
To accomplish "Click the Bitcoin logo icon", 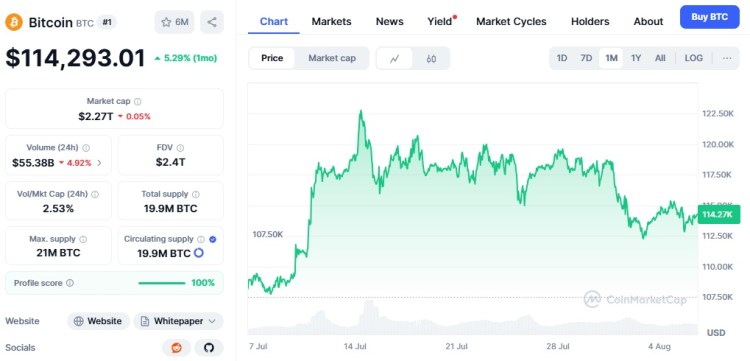I will pos(14,22).
